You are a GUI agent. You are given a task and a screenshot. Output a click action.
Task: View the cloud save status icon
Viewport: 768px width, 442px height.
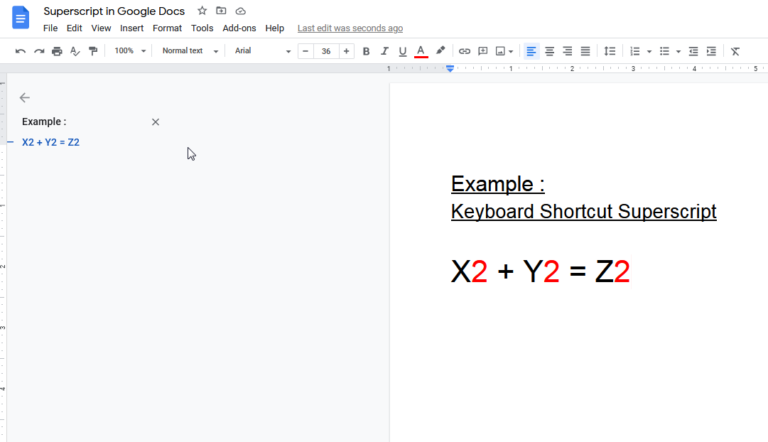point(240,11)
